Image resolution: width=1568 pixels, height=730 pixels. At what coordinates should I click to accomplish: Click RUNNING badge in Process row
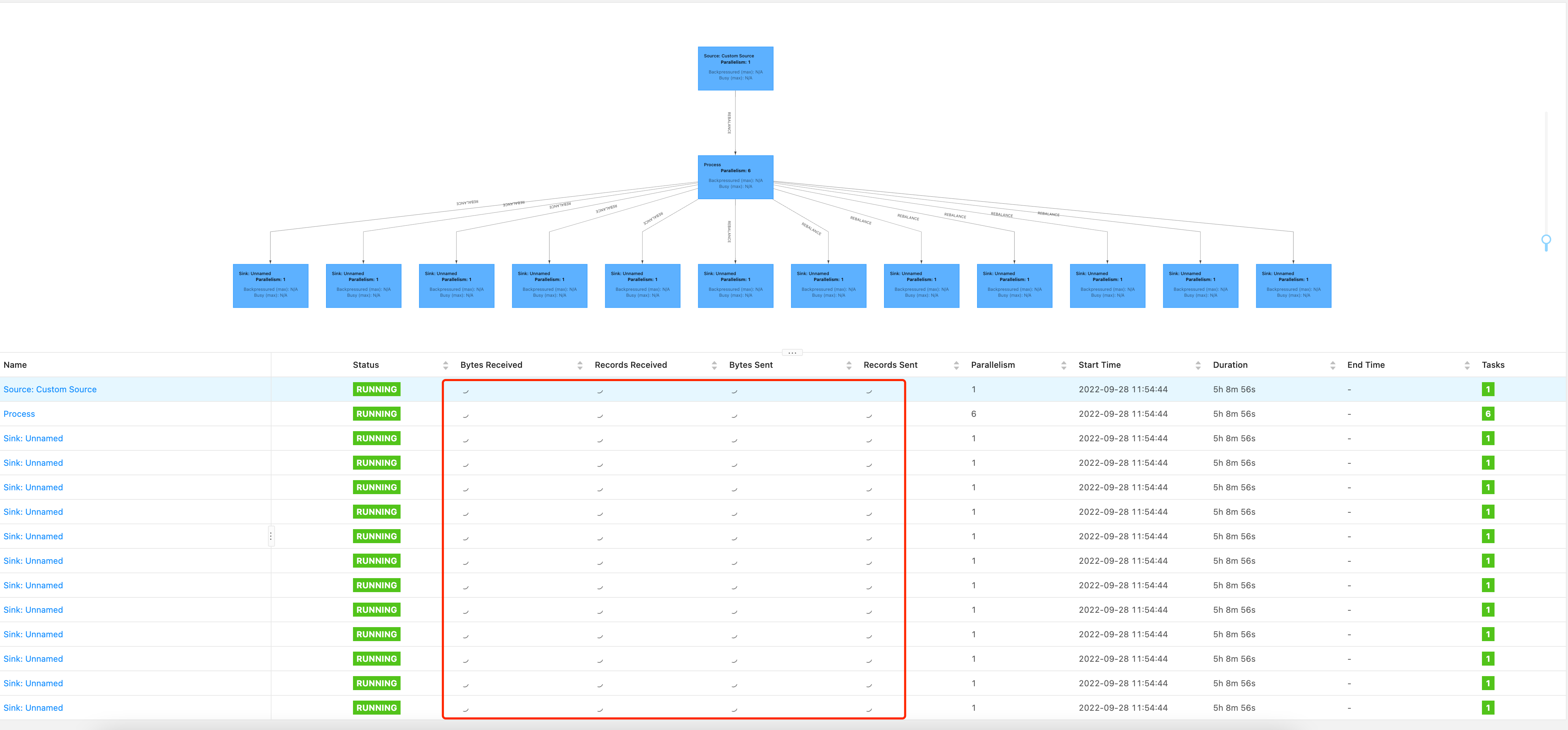tap(376, 414)
